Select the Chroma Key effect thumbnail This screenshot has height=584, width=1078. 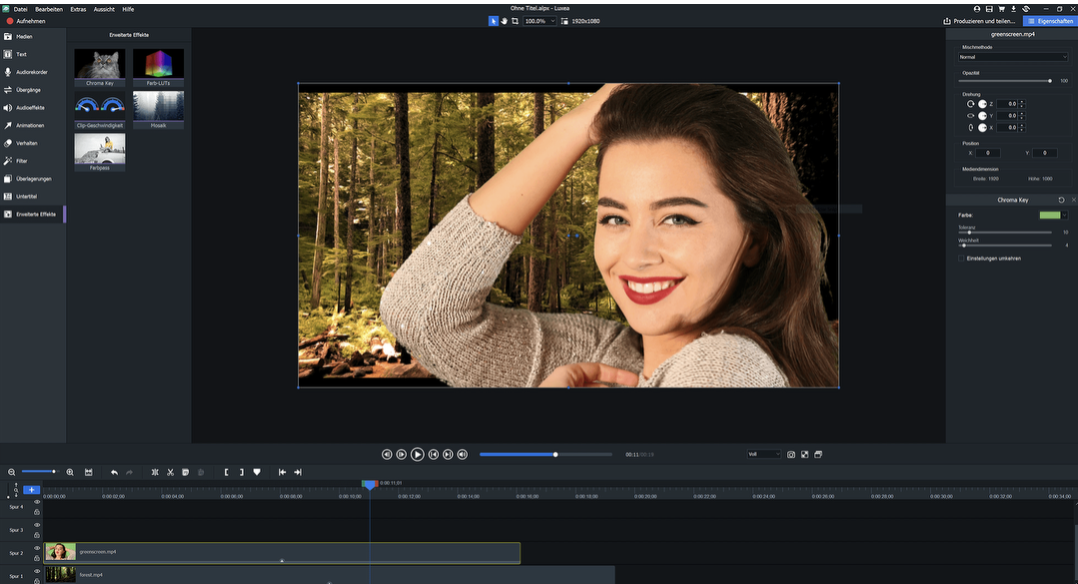[100, 64]
